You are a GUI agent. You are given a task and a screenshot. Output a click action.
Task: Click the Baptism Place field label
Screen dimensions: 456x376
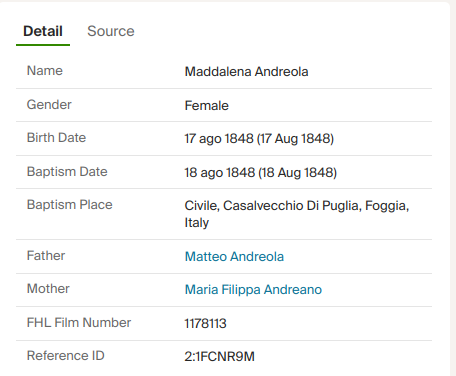70,205
